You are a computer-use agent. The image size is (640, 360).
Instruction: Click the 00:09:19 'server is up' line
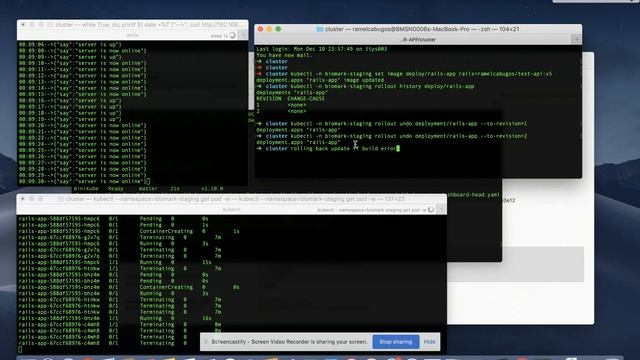70,119
